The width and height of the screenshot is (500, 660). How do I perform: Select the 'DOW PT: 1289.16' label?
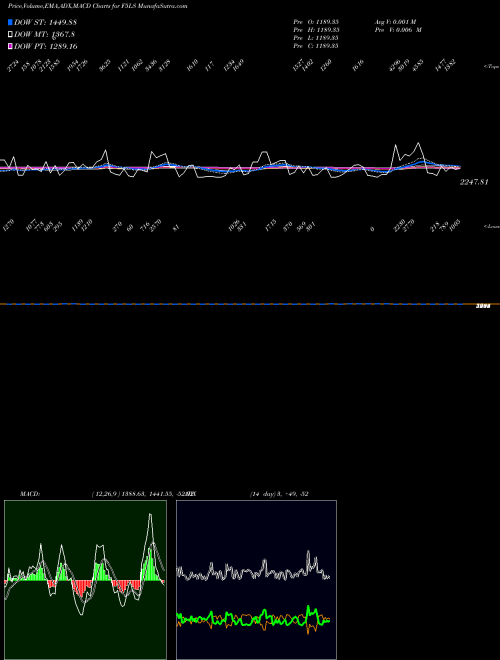point(46,46)
